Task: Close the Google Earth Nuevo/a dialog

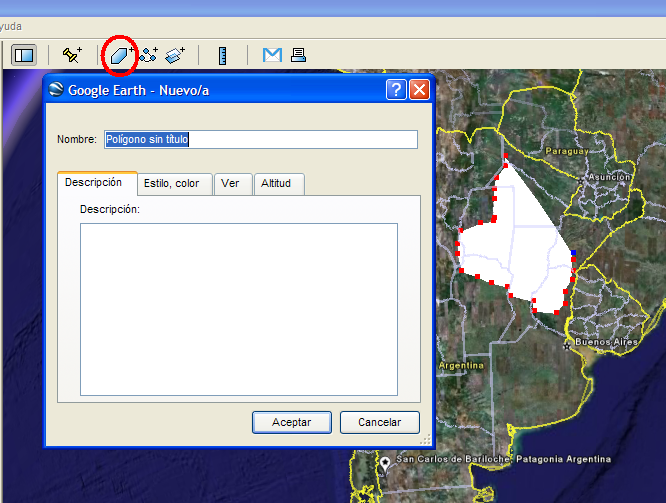Action: [419, 90]
